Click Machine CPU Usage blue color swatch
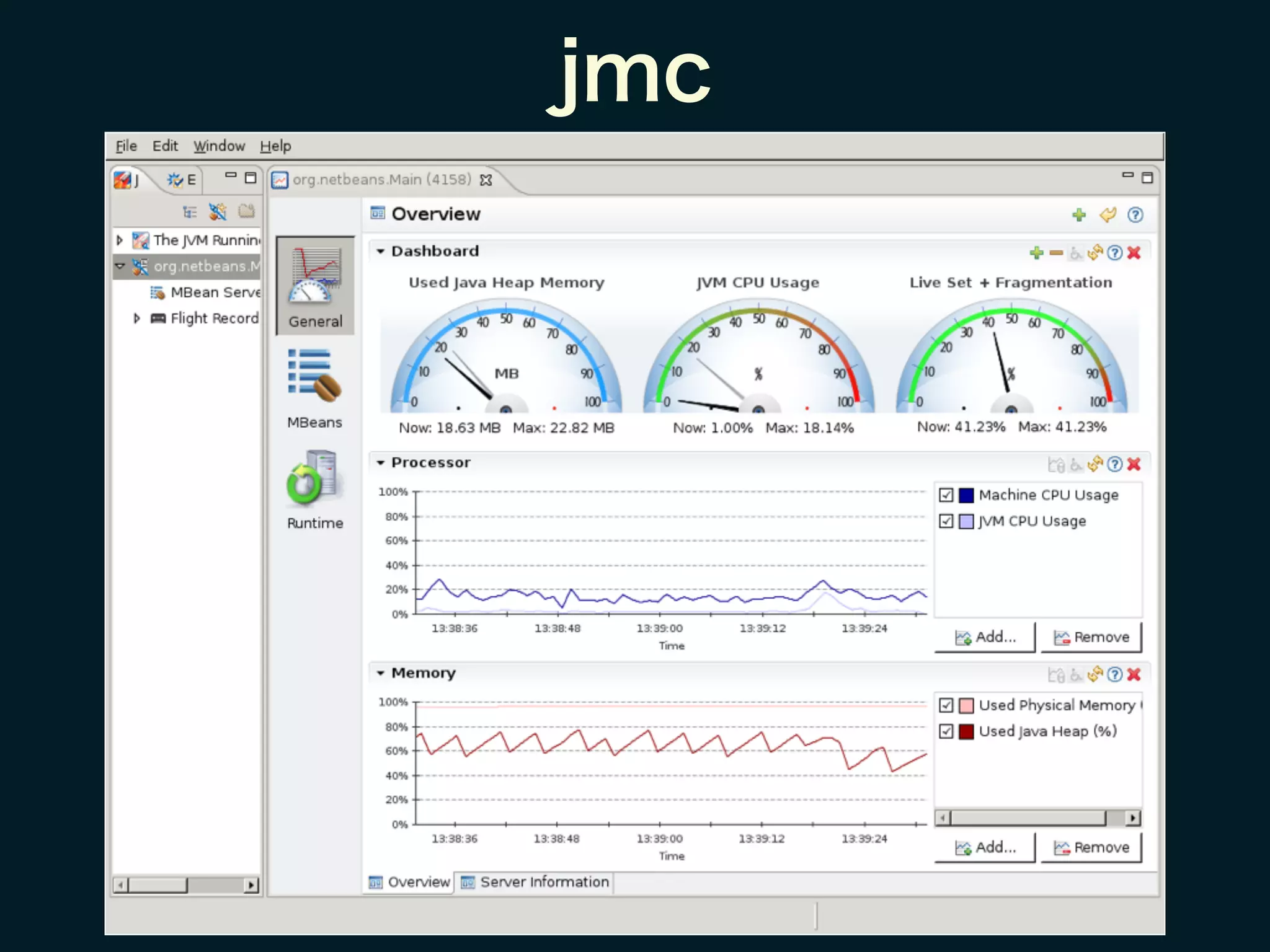 click(966, 495)
